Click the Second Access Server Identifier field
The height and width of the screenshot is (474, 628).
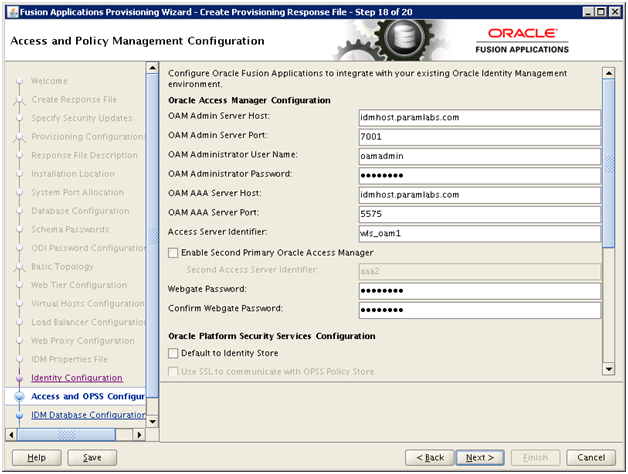click(x=480, y=271)
